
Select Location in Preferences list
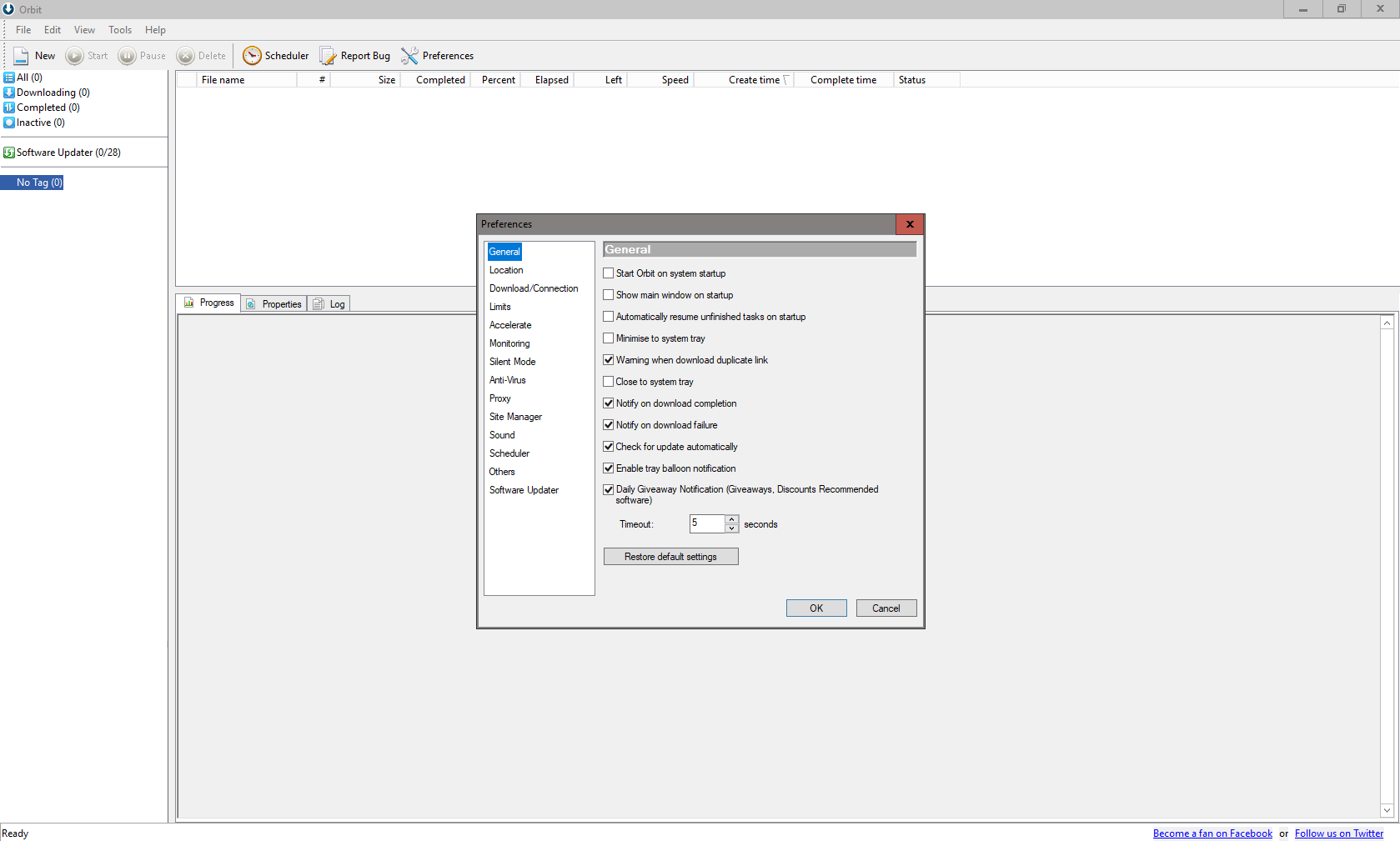506,270
